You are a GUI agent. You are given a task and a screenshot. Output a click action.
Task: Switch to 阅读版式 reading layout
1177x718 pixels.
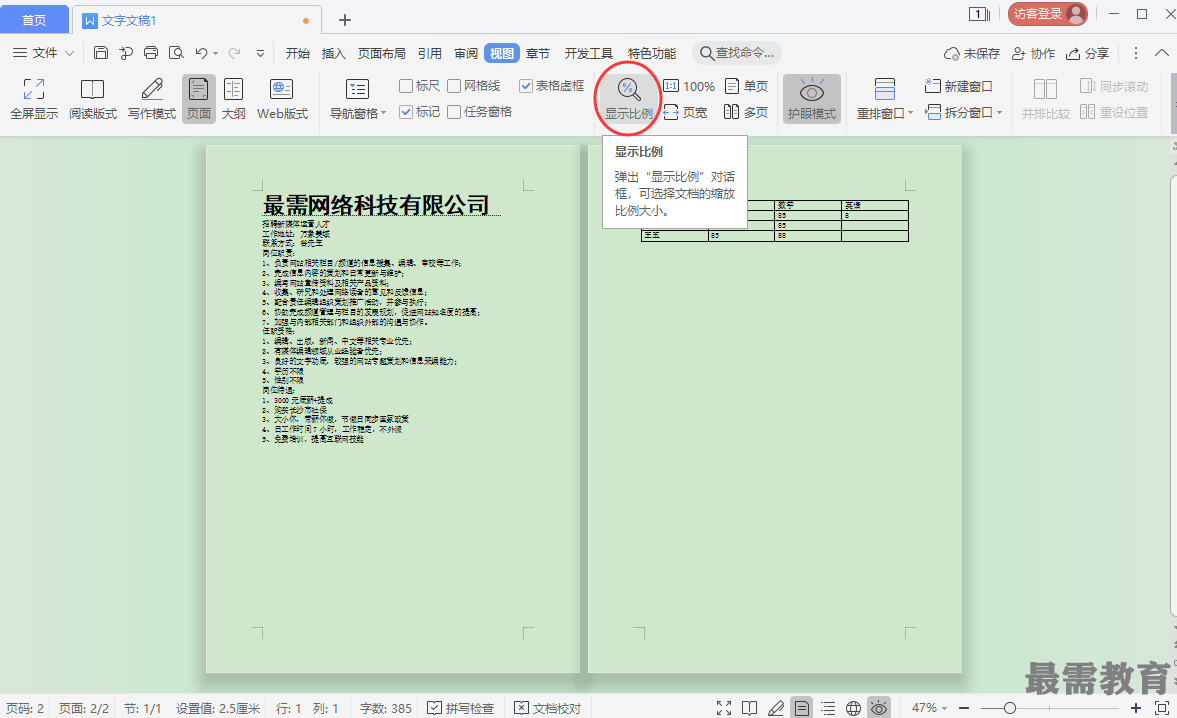point(93,98)
